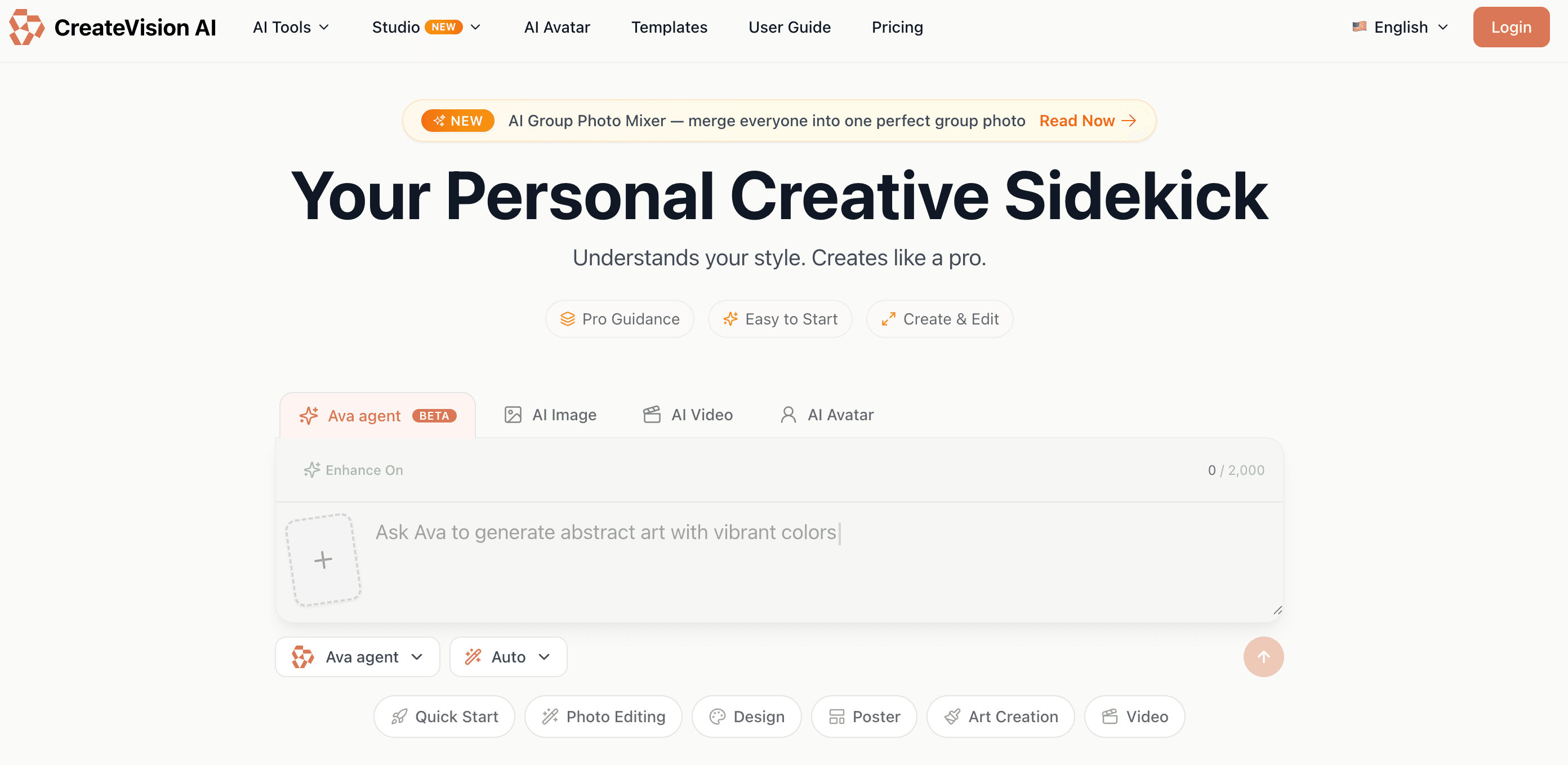
Task: Switch to the AI Image tab
Action: pos(550,415)
